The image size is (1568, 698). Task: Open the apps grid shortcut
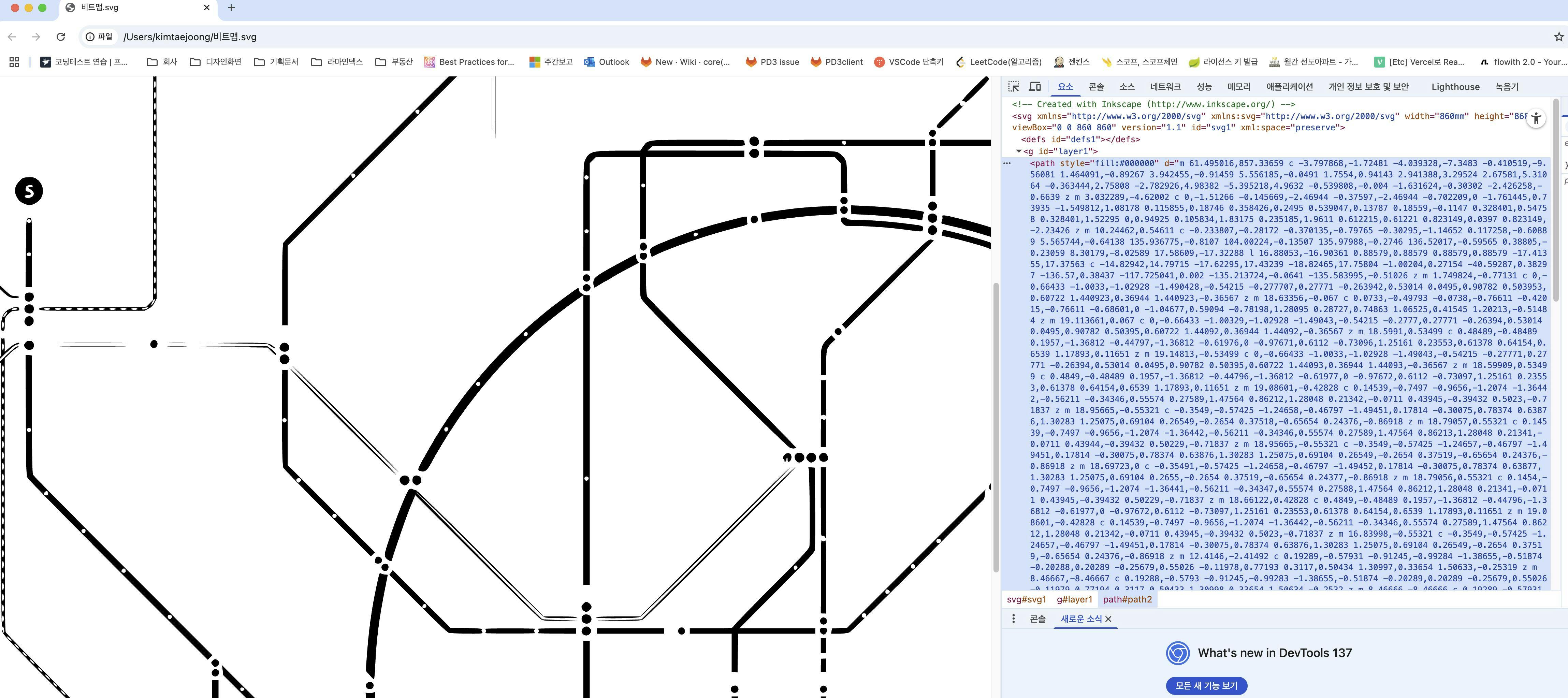click(15, 62)
